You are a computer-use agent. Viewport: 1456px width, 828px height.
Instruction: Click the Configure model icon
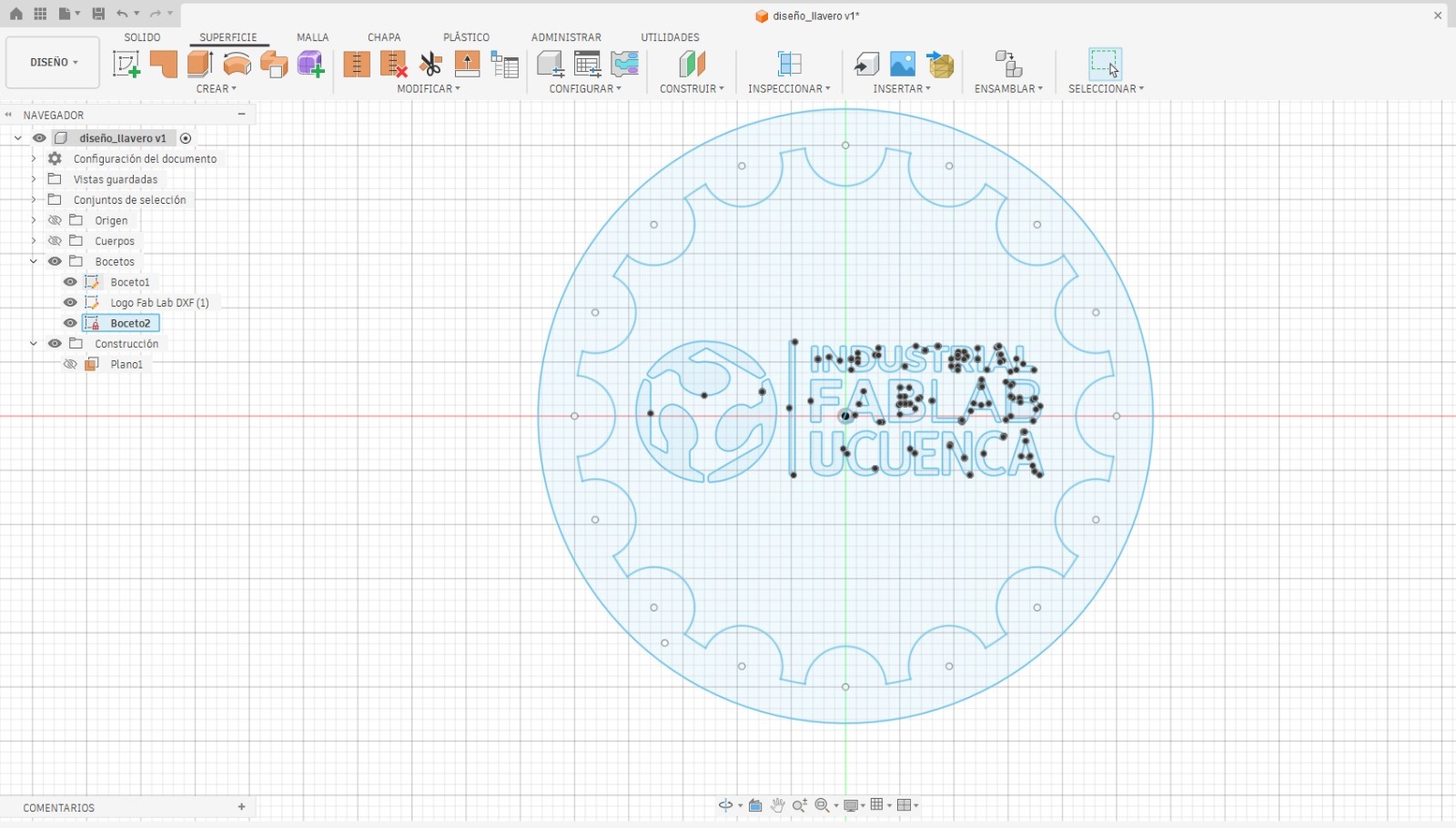[551, 64]
